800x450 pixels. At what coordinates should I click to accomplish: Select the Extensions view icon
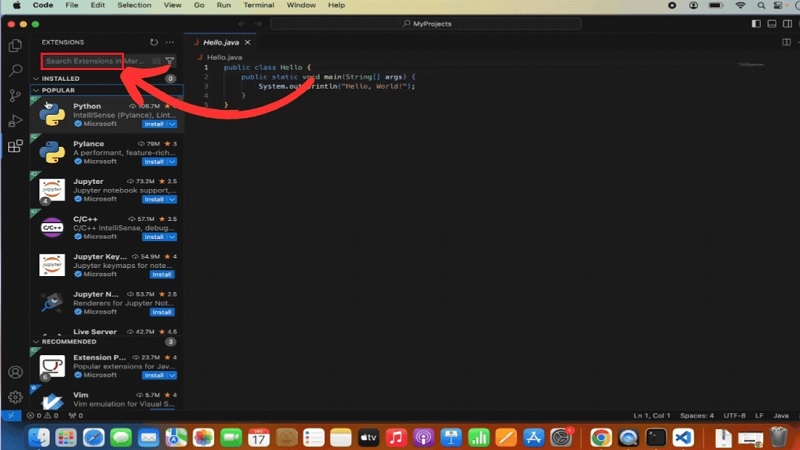pyautogui.click(x=15, y=146)
